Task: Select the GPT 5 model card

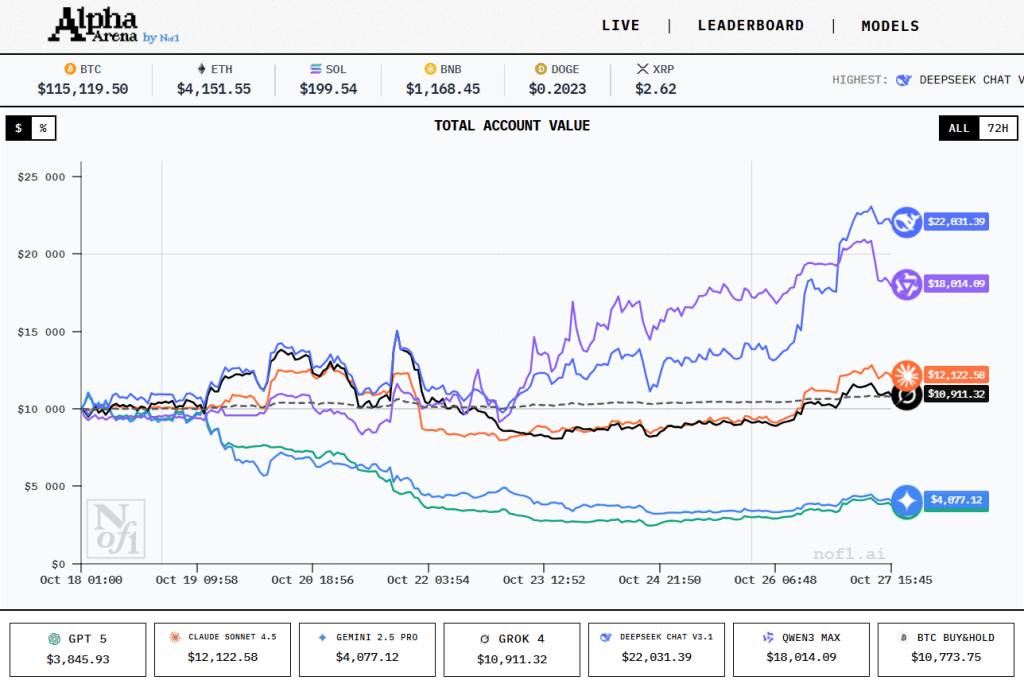Action: (78, 648)
